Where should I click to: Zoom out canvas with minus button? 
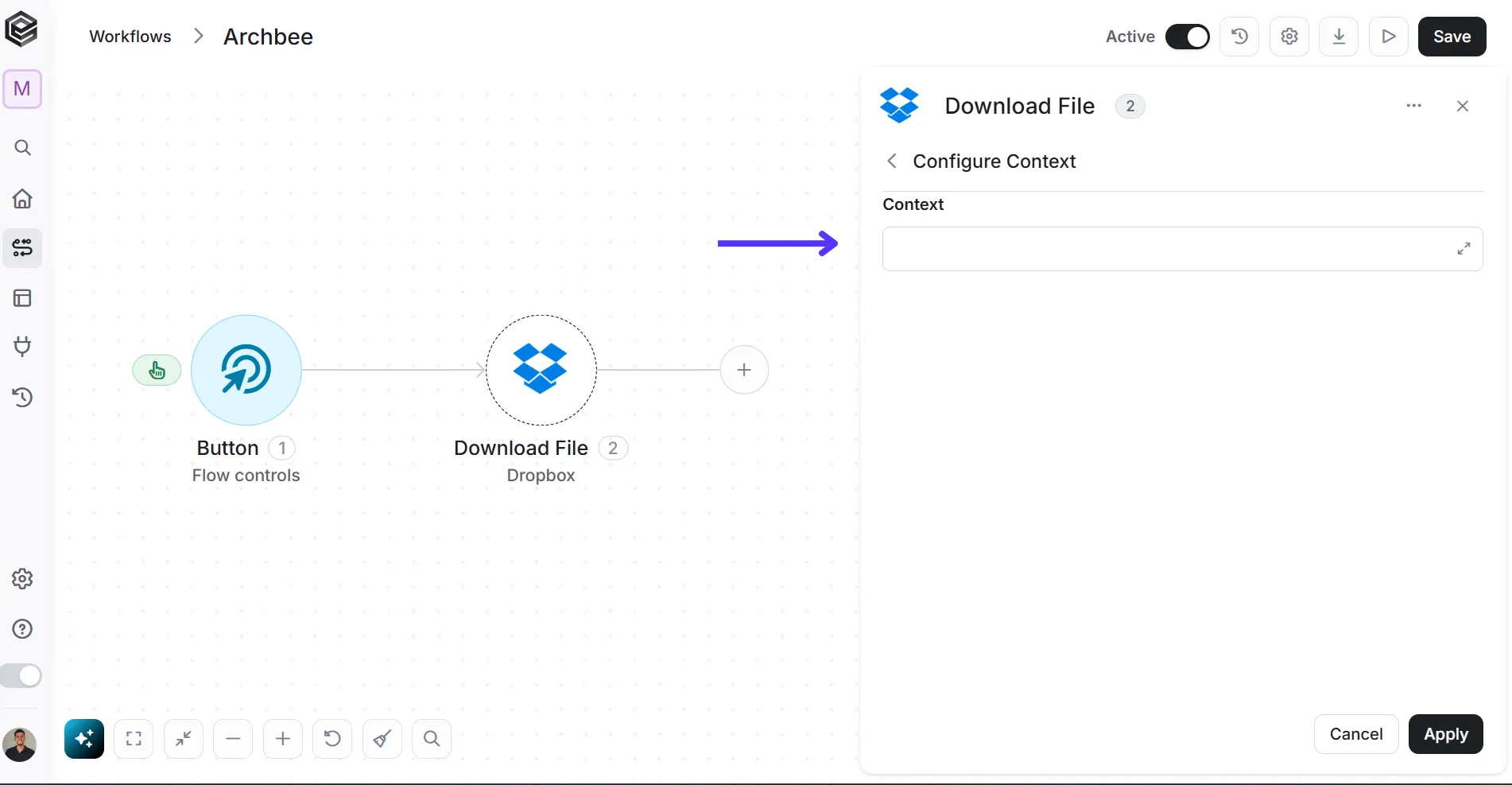[x=233, y=739]
